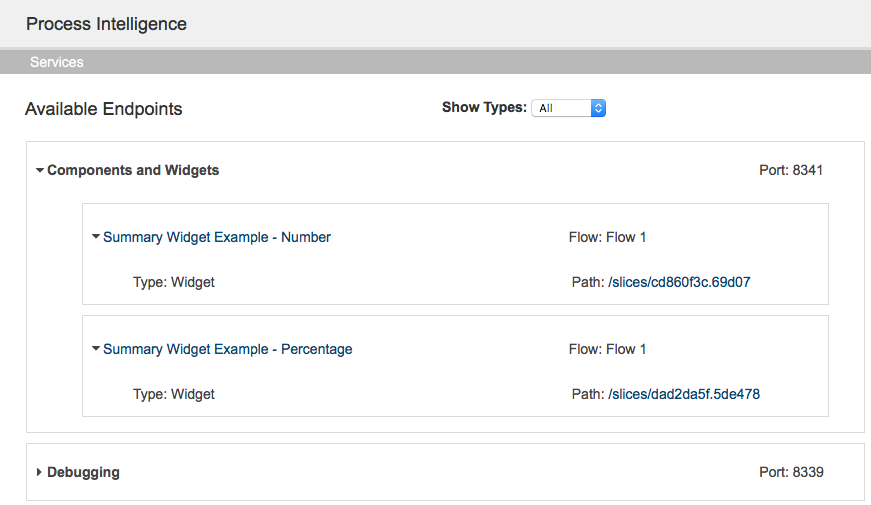871x505 pixels.
Task: Click Type: Widget under the Number example
Action: click(x=174, y=282)
